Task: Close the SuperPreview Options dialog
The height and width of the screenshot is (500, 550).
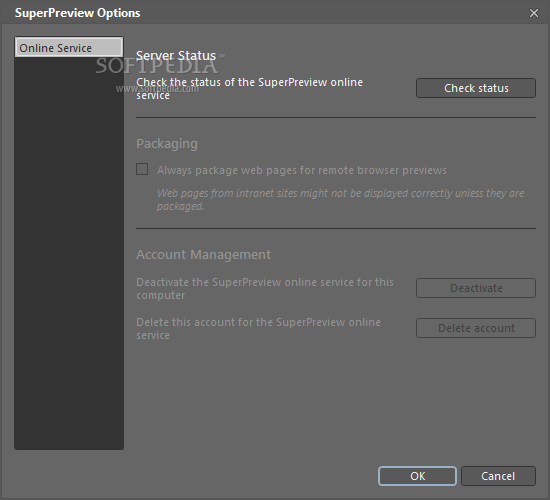Action: (534, 13)
